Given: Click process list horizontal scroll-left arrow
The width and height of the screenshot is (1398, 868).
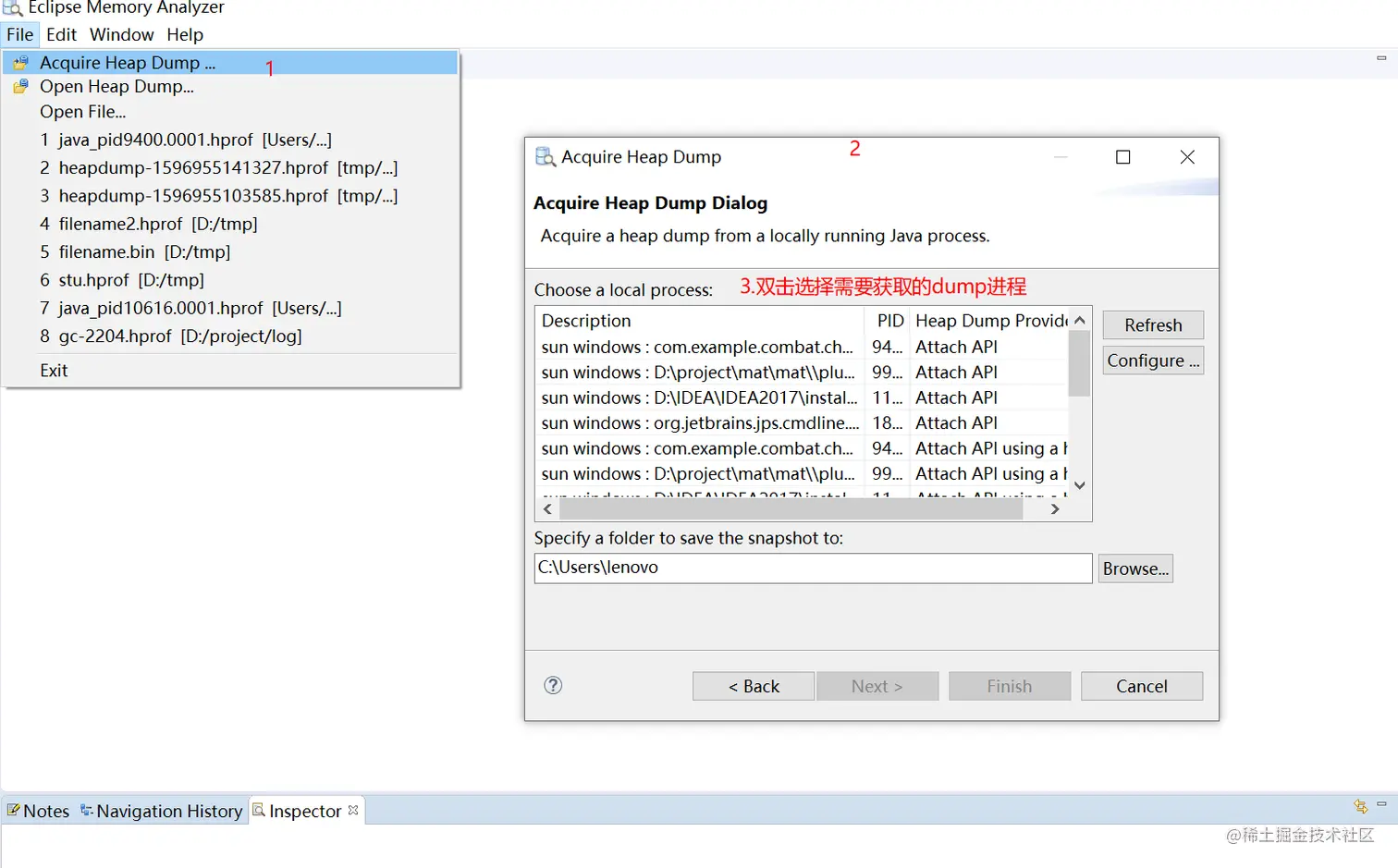Looking at the screenshot, I should click(x=547, y=509).
